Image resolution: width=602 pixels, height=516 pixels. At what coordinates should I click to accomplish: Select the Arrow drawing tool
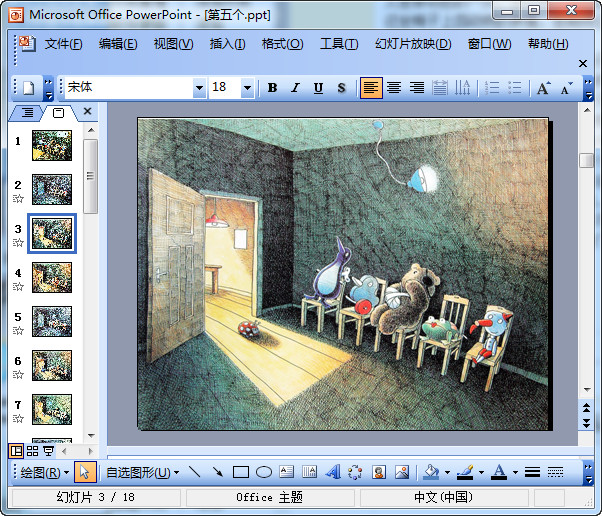[218, 473]
